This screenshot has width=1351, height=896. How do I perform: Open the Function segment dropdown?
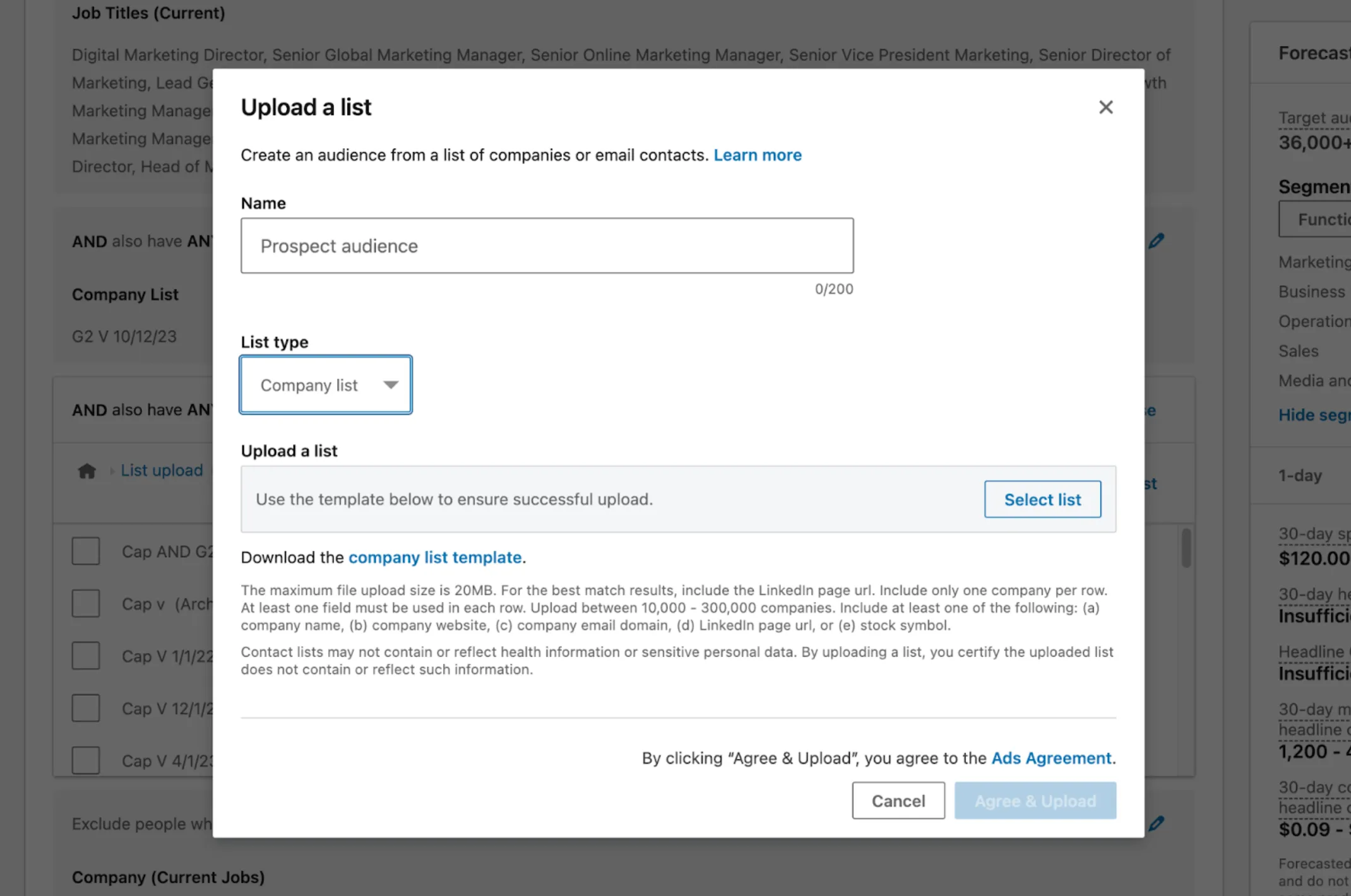click(1315, 220)
